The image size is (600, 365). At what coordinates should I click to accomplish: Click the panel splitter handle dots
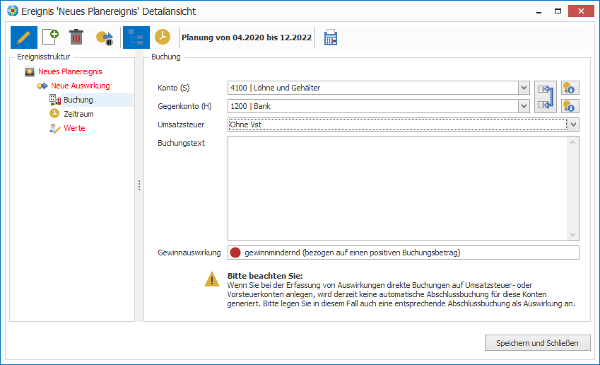[x=139, y=185]
